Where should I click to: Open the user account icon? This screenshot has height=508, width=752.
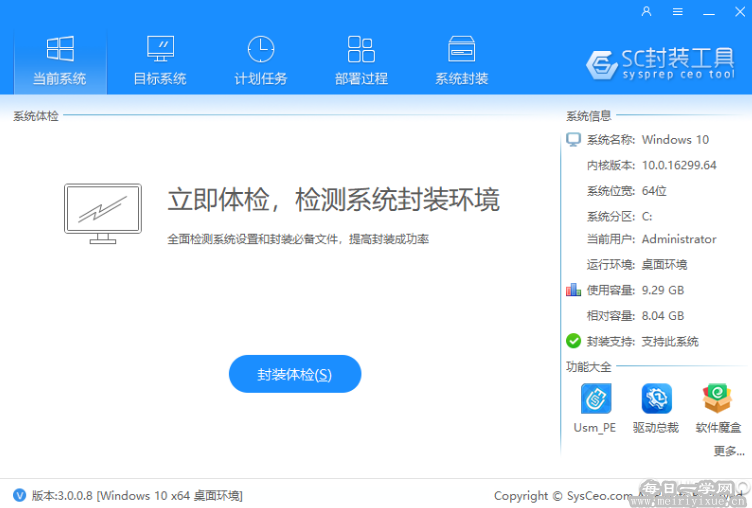[x=646, y=12]
